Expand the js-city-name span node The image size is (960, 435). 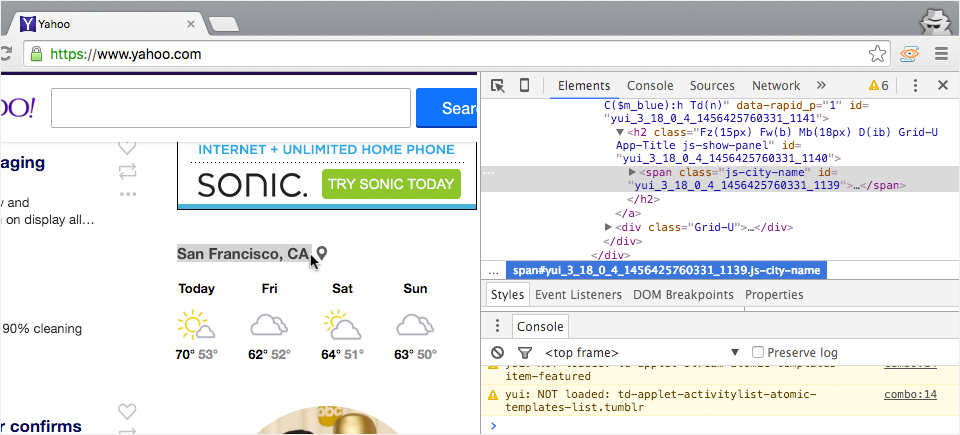(631, 172)
